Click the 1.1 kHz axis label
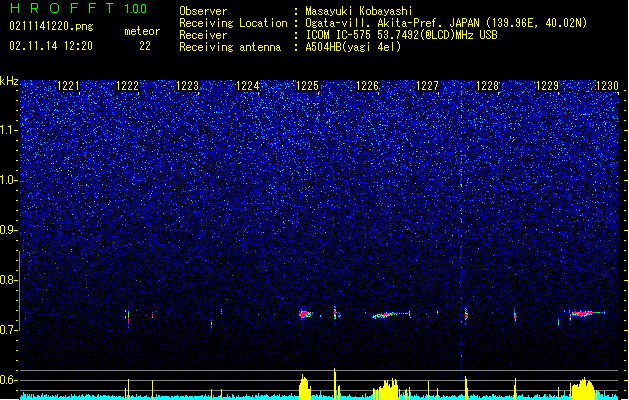Viewport: 629px width, 400px height. point(9,130)
